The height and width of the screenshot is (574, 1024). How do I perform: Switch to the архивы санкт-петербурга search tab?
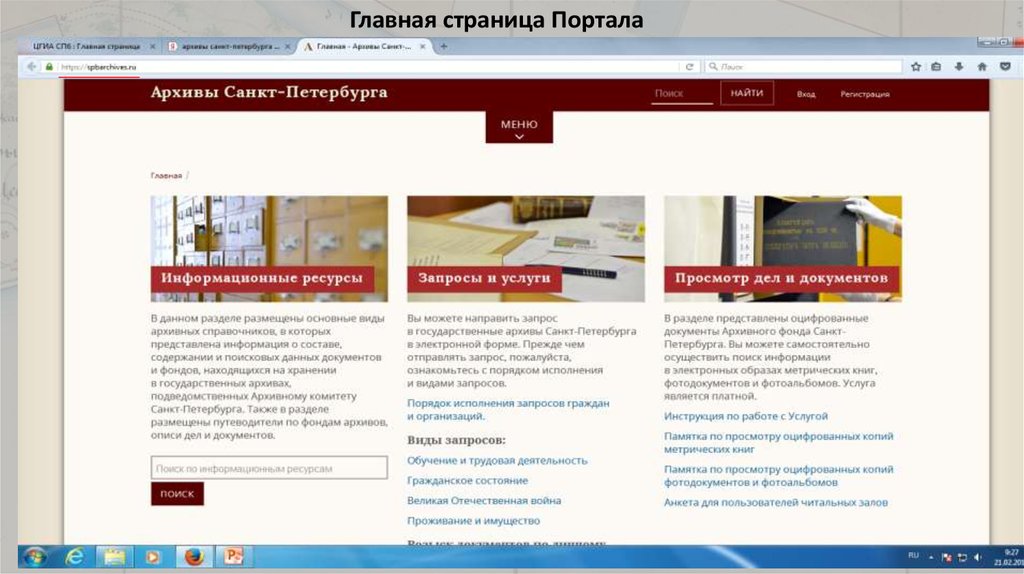coord(229,47)
